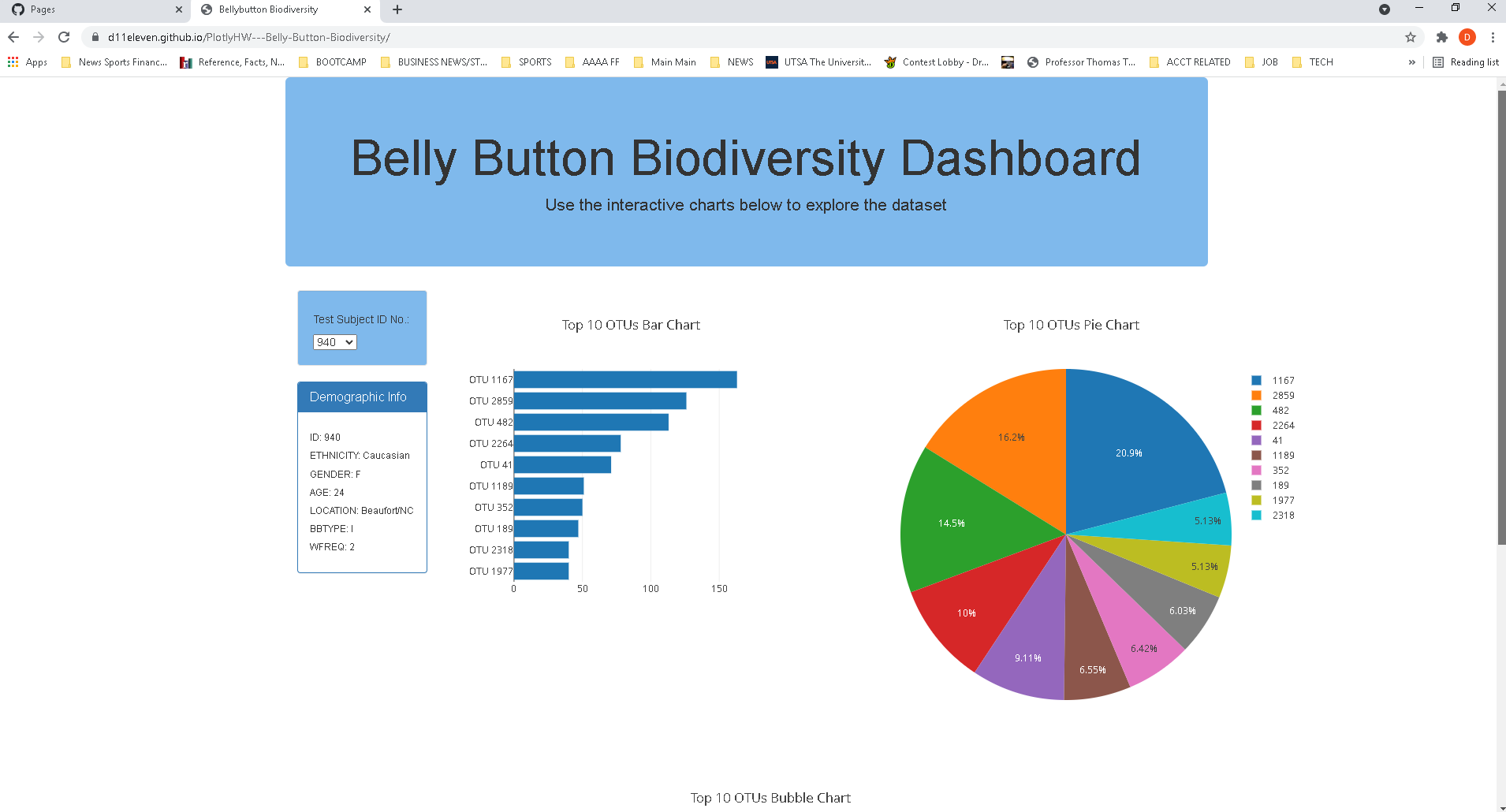Expand the bookmarks overflow chevron
The image size is (1506, 812).
pyautogui.click(x=1411, y=61)
